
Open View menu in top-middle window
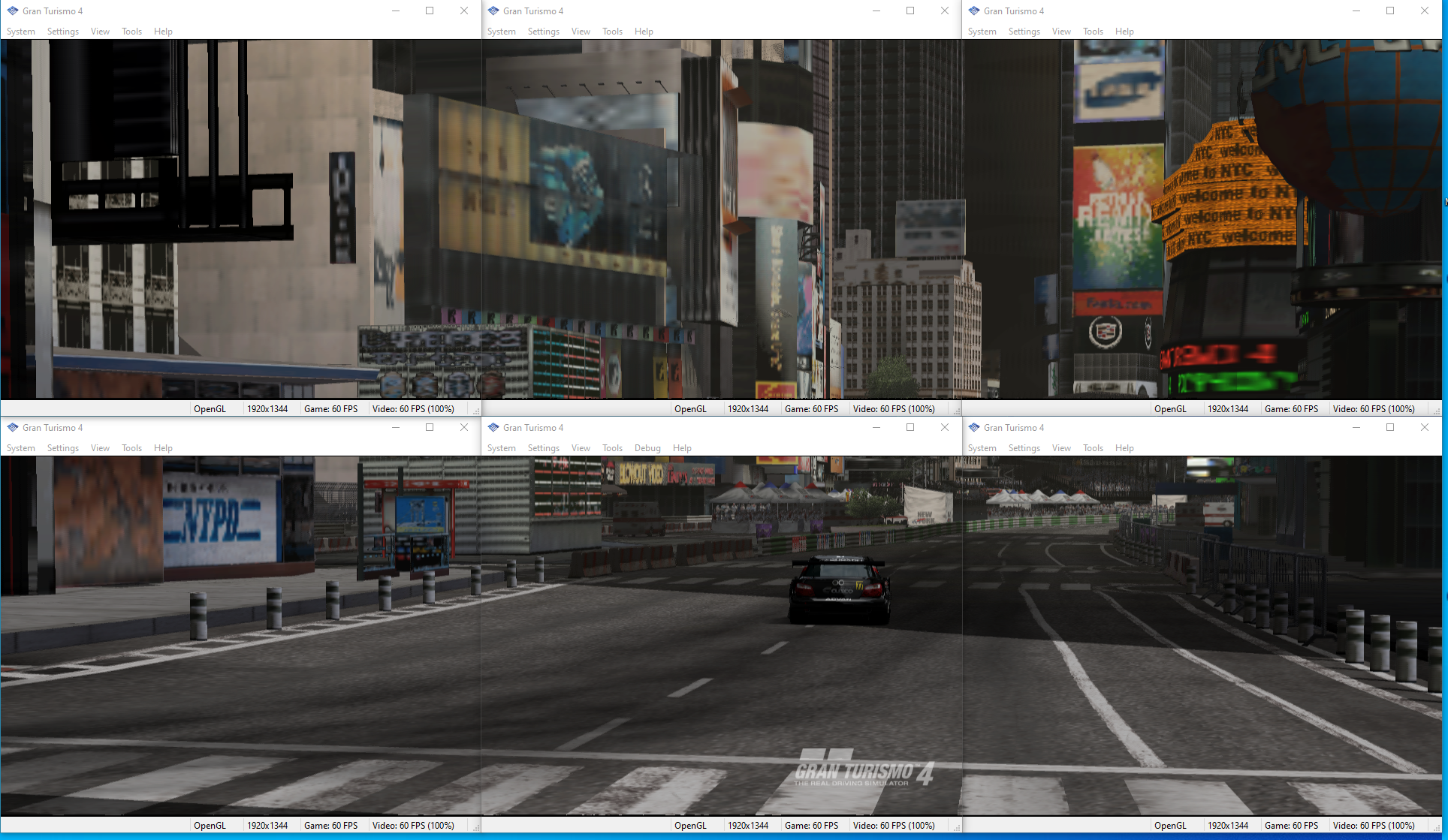(x=581, y=32)
